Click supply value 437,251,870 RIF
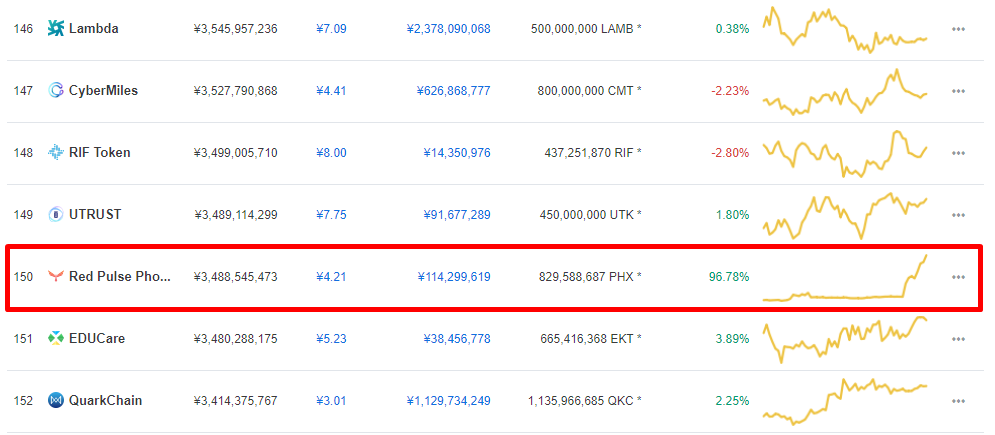The width and height of the screenshot is (995, 435). point(589,153)
